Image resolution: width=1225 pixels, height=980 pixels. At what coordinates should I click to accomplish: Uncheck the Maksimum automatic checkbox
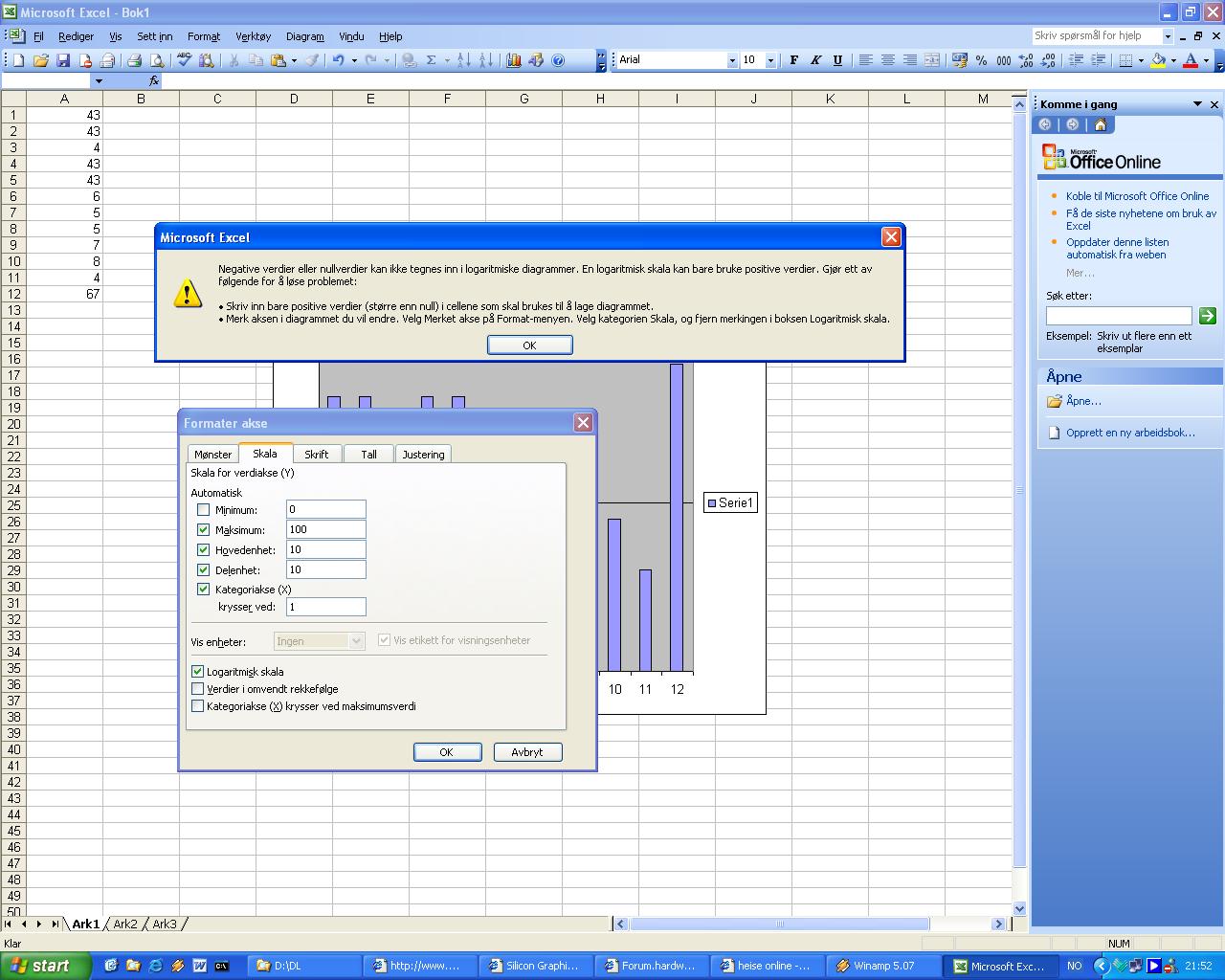point(203,530)
